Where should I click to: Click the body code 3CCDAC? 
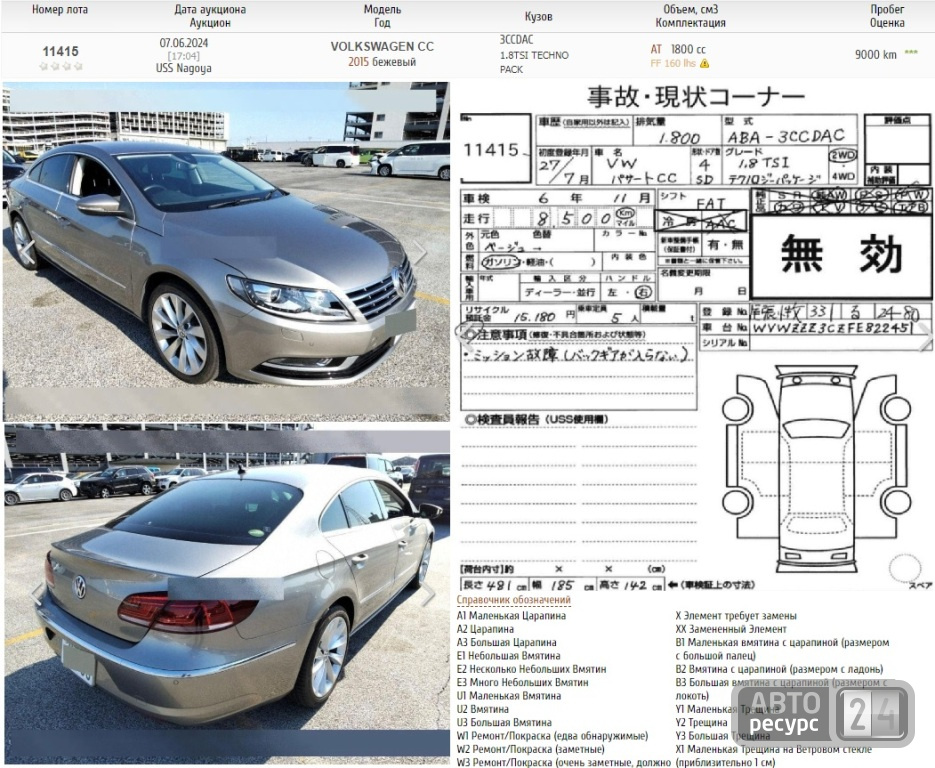click(516, 40)
